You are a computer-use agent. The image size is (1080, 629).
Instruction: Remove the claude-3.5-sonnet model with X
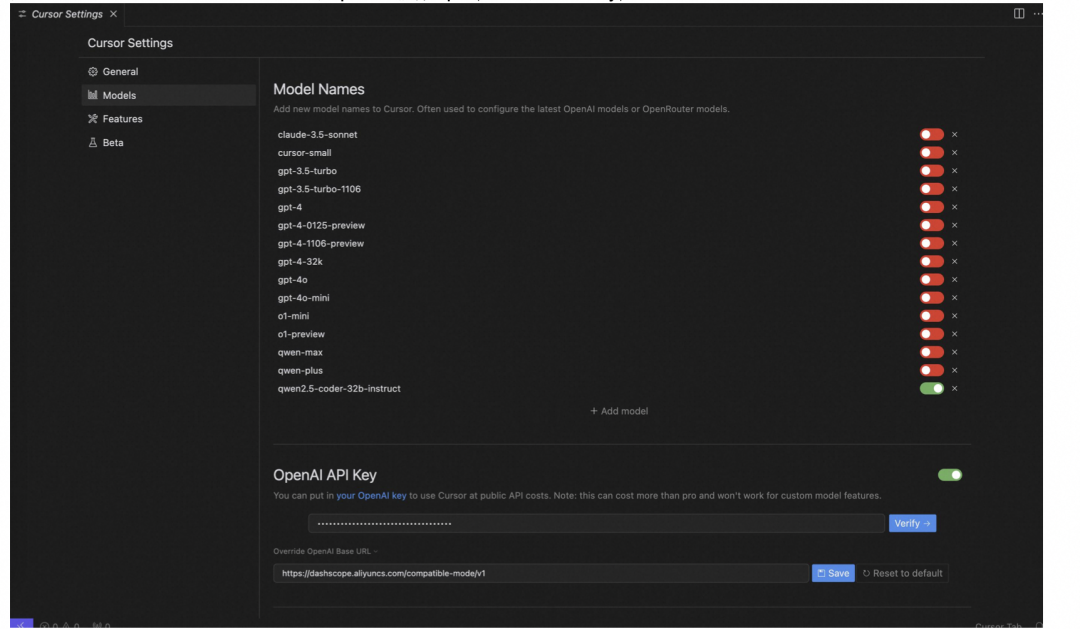(x=954, y=135)
